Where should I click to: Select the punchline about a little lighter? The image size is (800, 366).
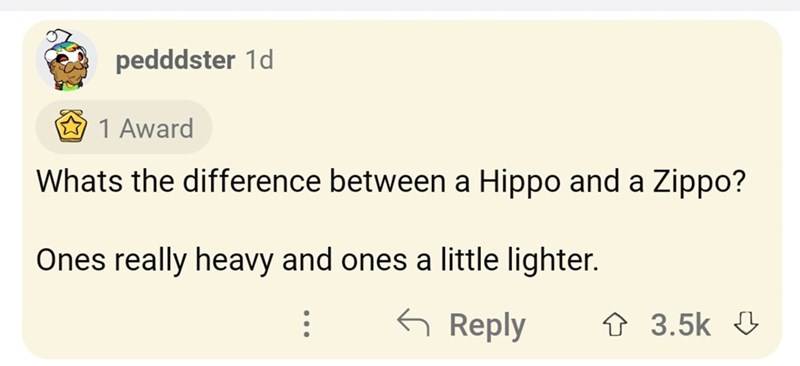(x=317, y=261)
